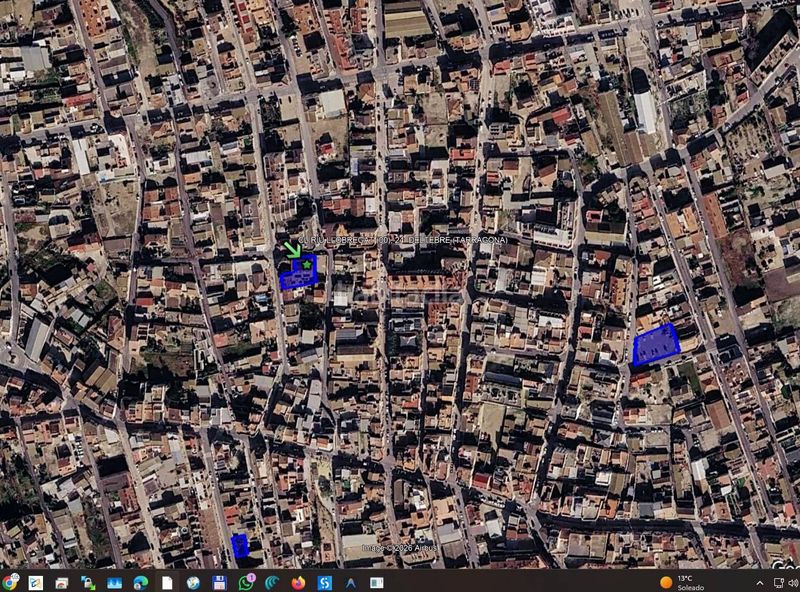
Task: Open the monitors-with-padlock taskbar icon
Action: [x=88, y=582]
